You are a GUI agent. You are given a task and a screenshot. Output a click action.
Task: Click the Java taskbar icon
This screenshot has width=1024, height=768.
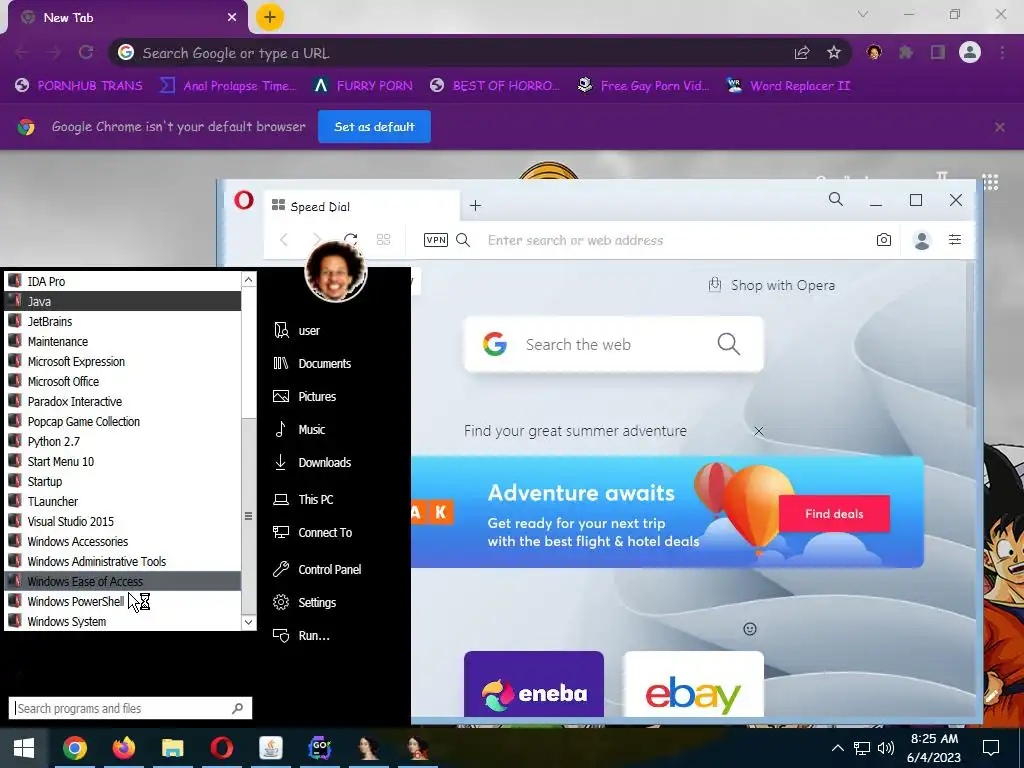click(x=270, y=748)
